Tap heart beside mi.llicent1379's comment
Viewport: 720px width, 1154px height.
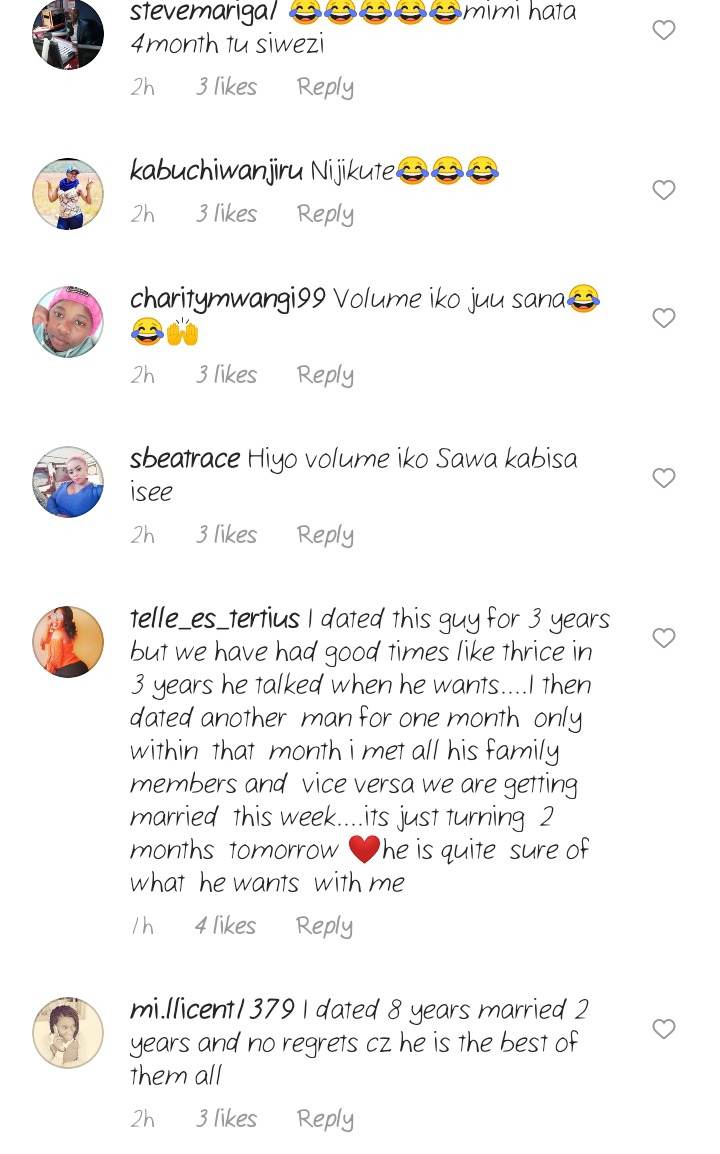tap(663, 1029)
